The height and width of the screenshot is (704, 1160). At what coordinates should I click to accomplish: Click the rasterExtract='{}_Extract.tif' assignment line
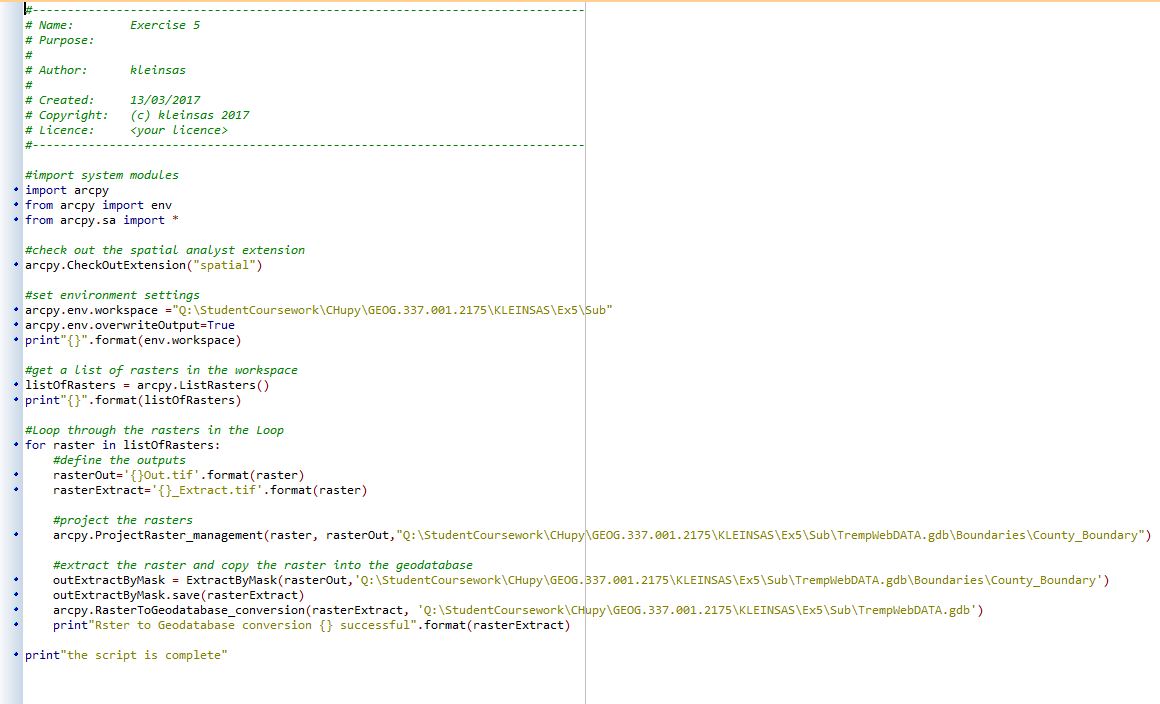210,490
